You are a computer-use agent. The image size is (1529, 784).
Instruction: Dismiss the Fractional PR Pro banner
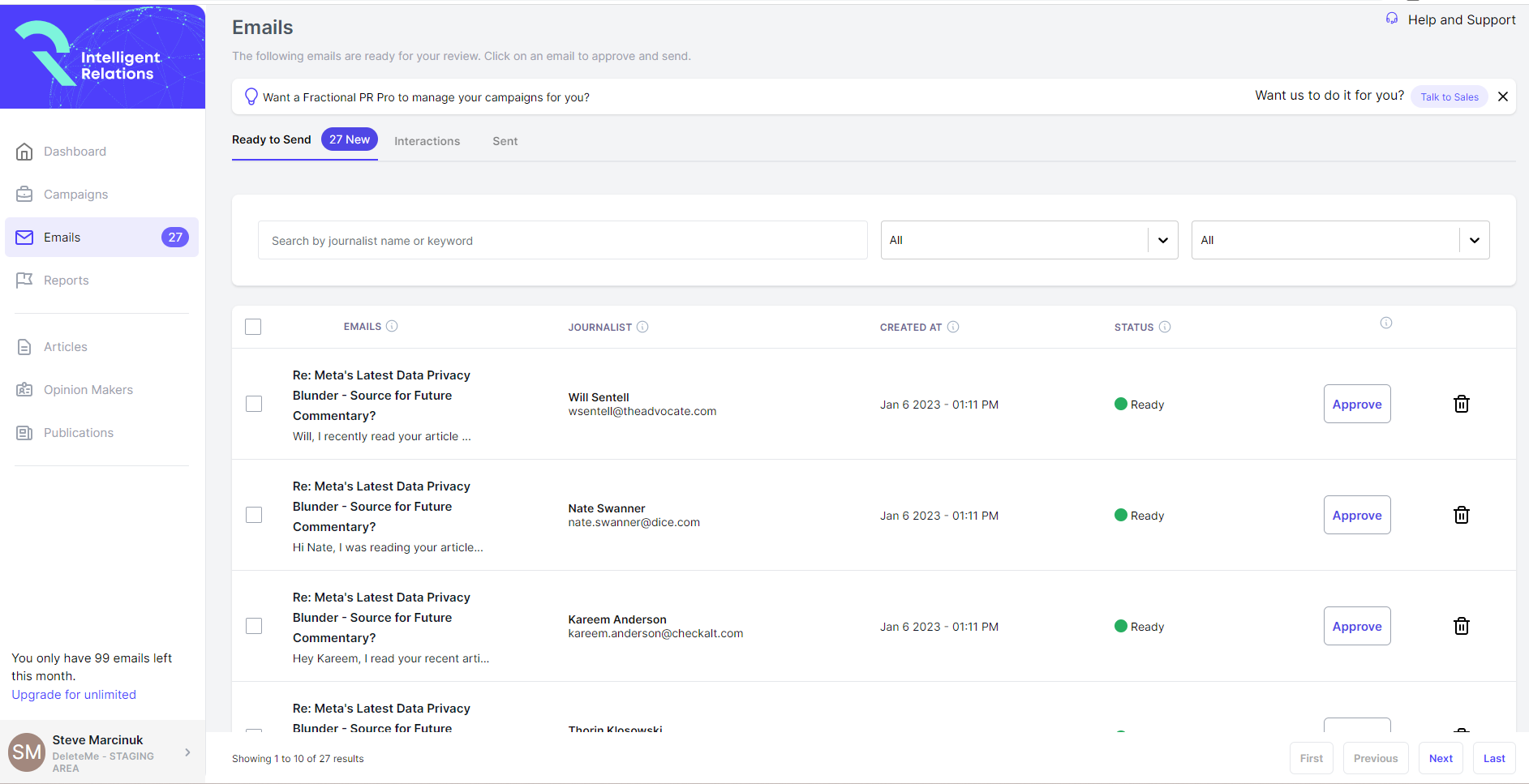(1503, 96)
